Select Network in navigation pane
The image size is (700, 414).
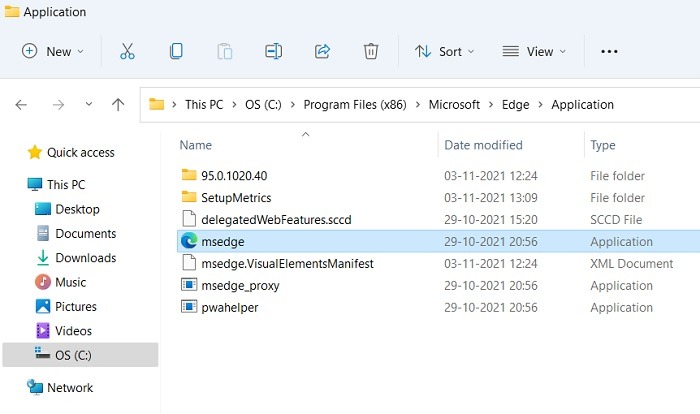pyautogui.click(x=70, y=388)
